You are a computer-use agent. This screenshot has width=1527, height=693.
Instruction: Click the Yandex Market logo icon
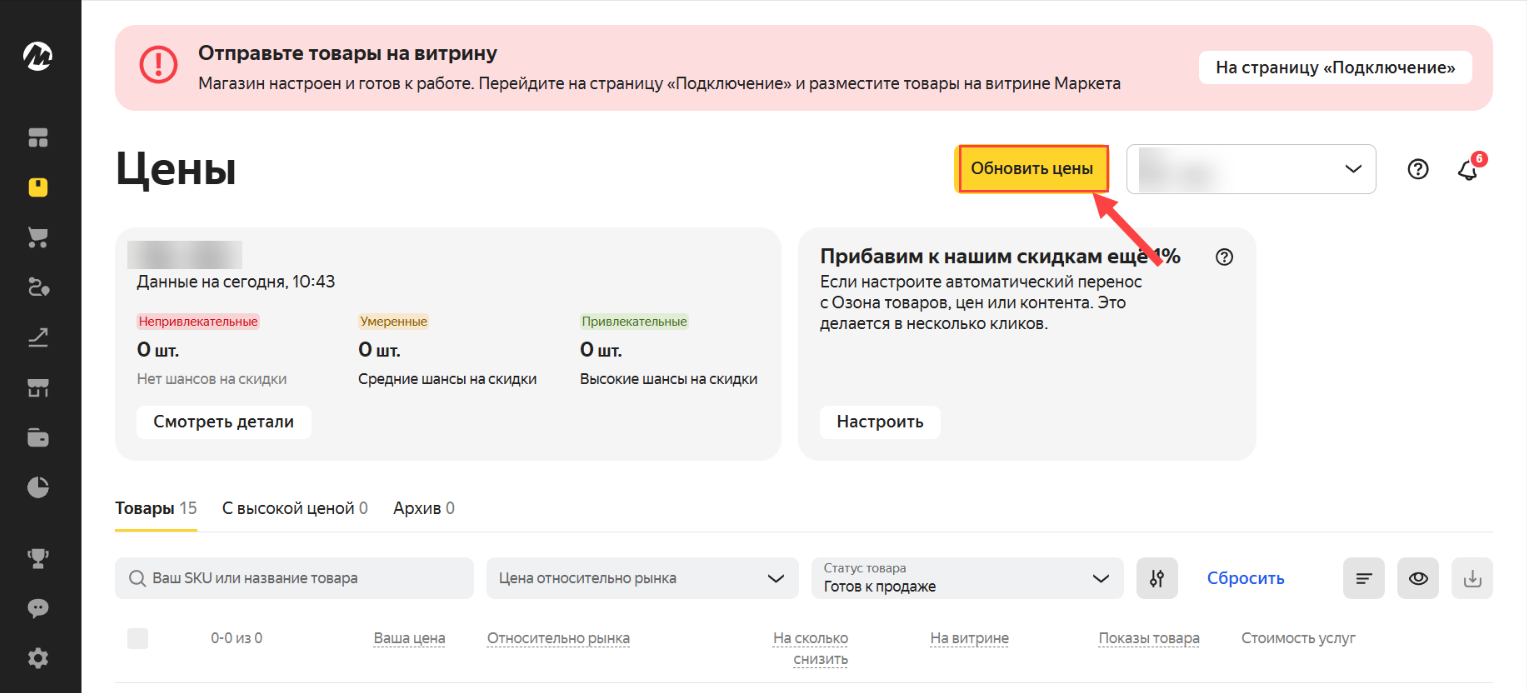[38, 57]
